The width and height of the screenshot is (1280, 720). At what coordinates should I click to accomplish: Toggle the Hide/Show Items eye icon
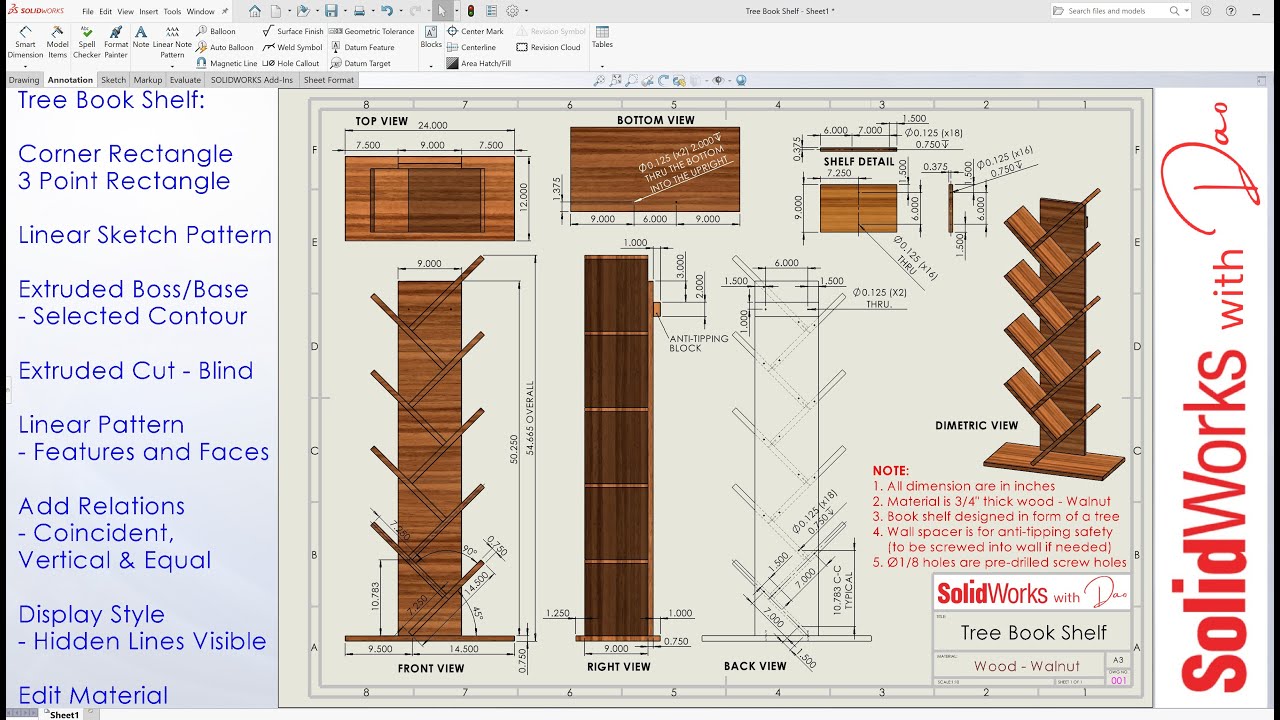click(716, 80)
